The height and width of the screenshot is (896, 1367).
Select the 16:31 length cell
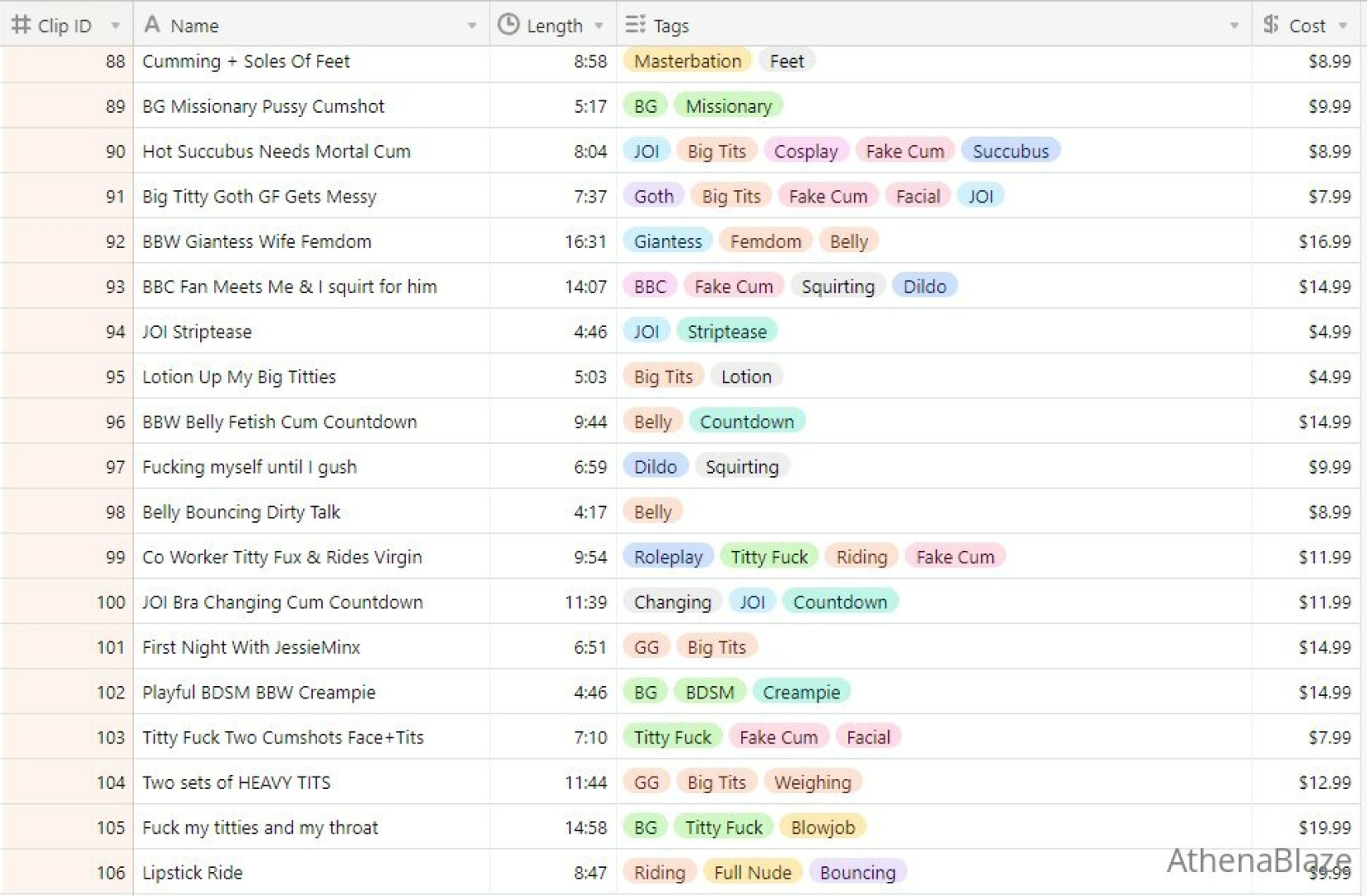(x=585, y=241)
